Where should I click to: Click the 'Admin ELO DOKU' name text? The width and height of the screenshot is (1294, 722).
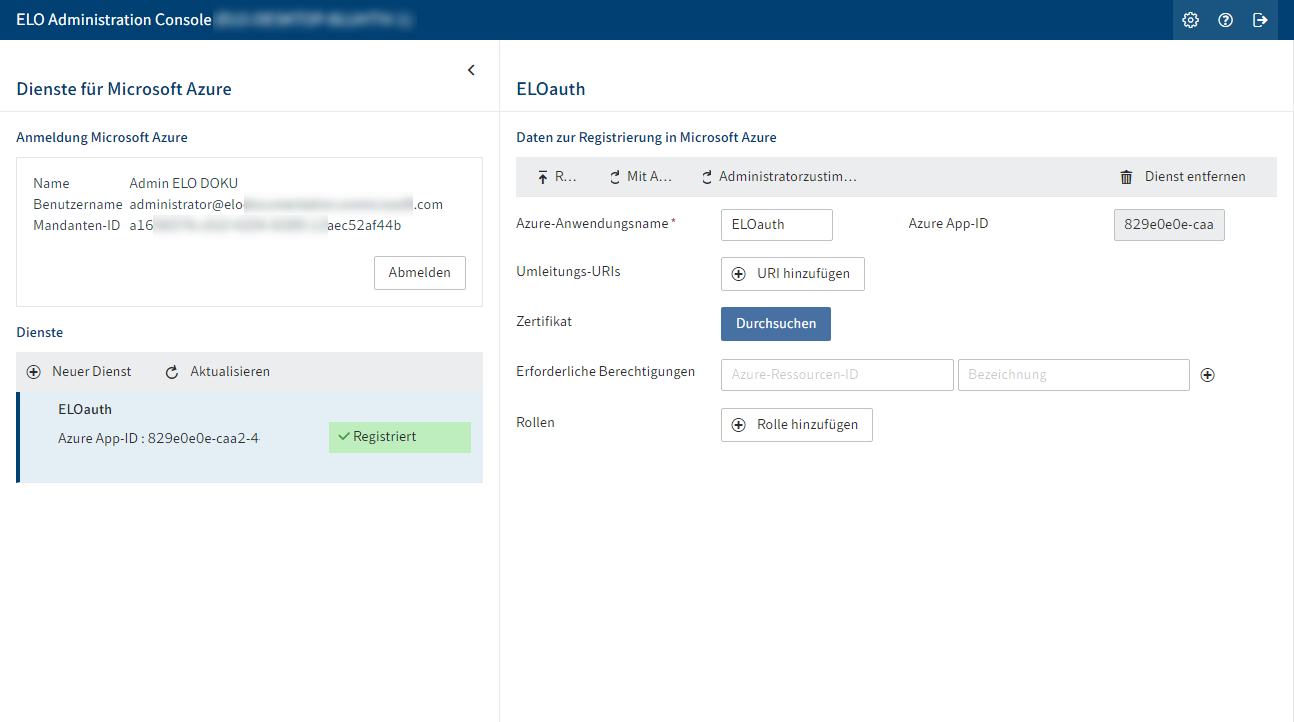(184, 183)
